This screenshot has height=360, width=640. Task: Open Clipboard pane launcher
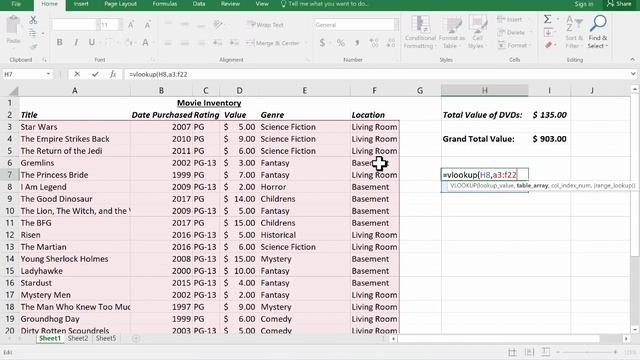[44, 60]
